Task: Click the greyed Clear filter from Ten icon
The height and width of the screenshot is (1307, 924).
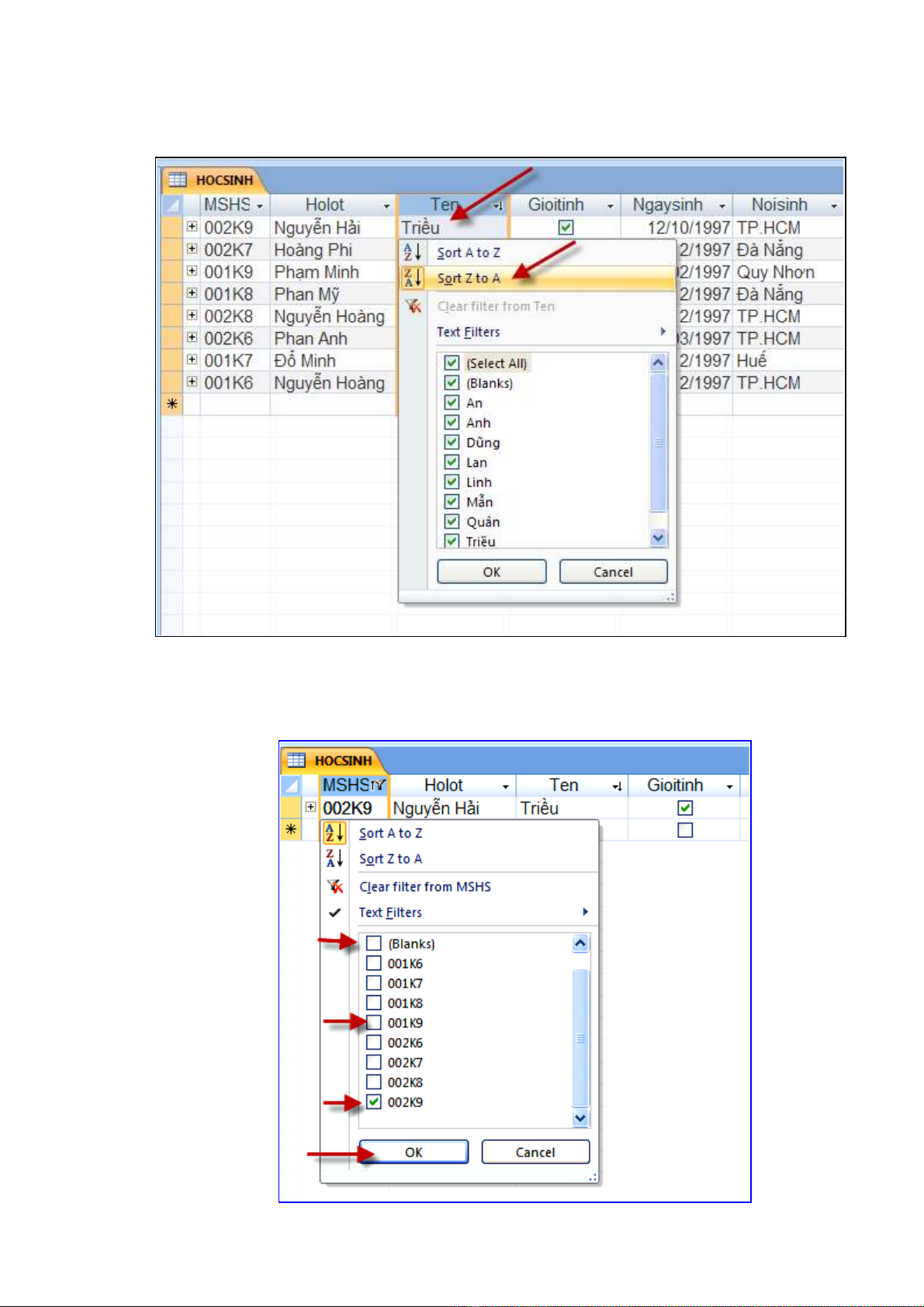Action: click(414, 306)
